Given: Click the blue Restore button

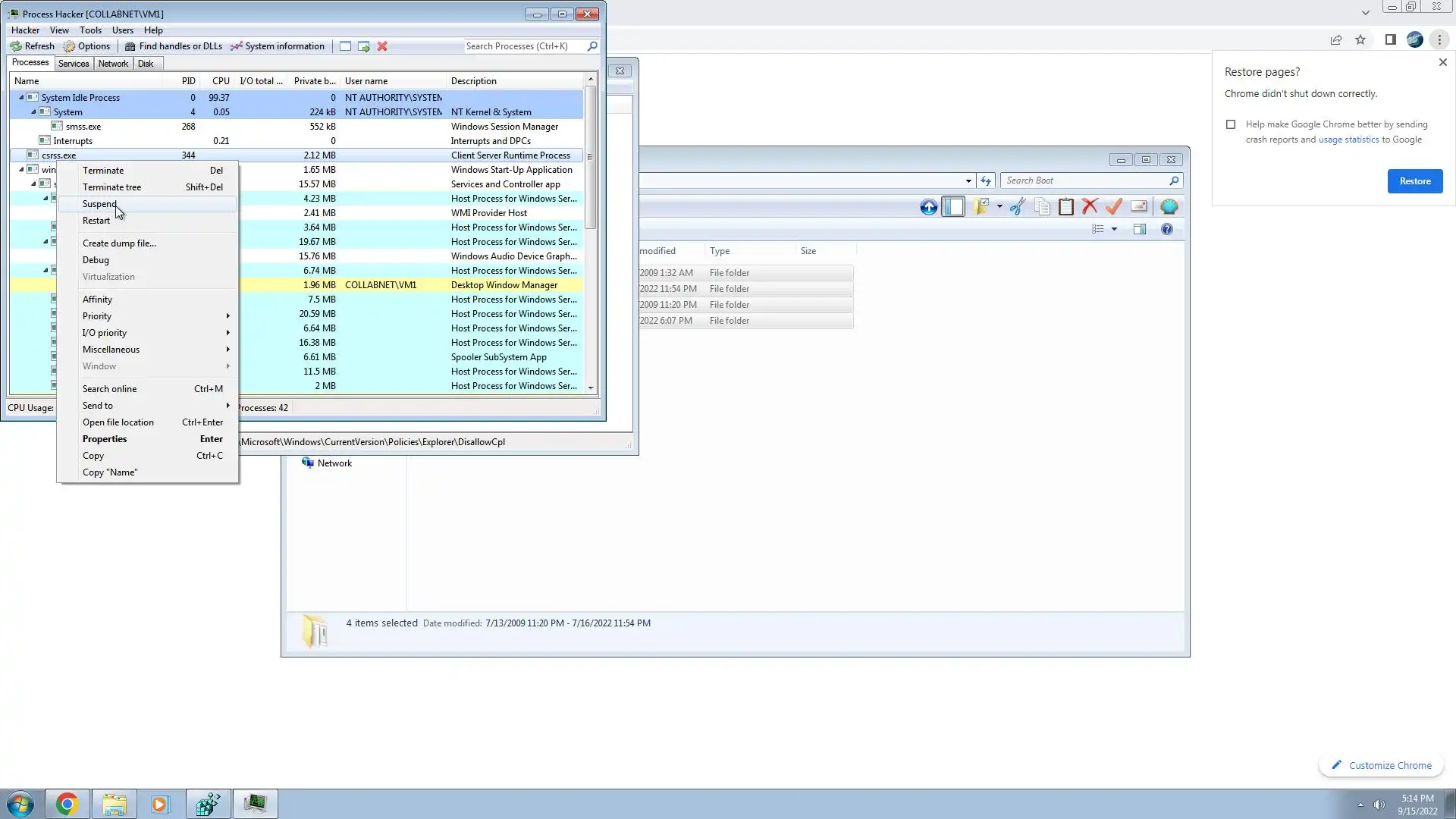Looking at the screenshot, I should click(1414, 181).
